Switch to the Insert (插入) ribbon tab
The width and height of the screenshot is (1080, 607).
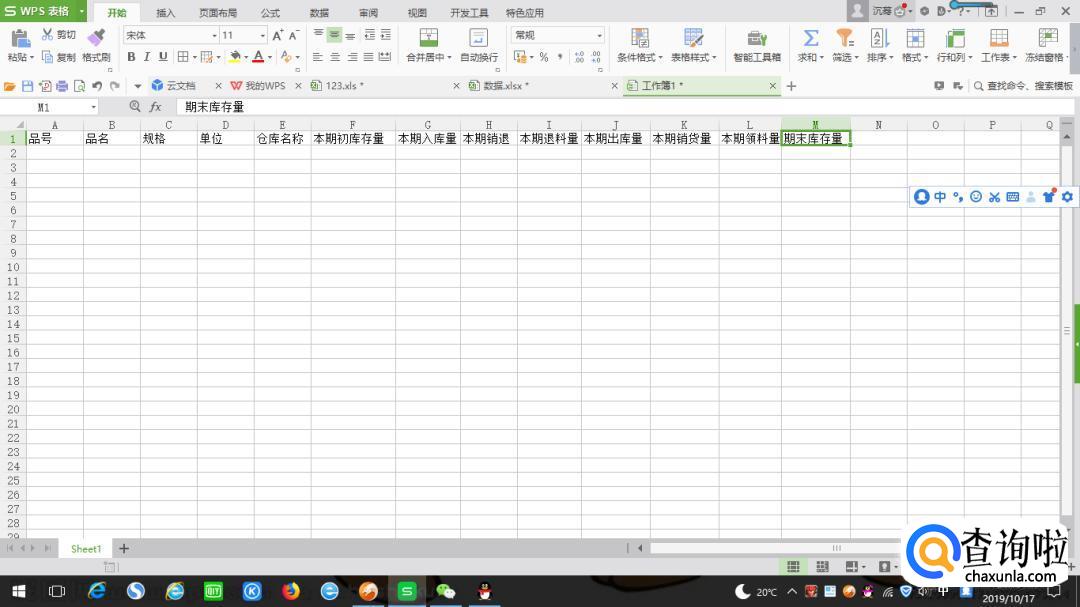pyautogui.click(x=165, y=12)
